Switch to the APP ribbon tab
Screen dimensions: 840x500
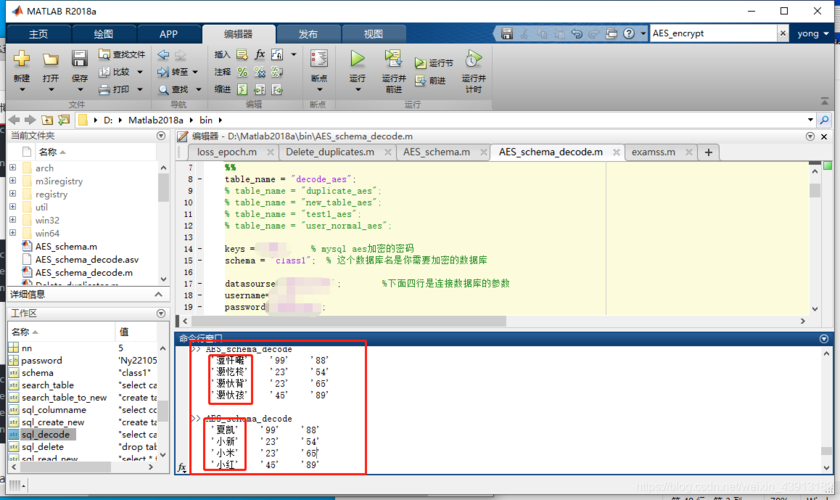(168, 34)
